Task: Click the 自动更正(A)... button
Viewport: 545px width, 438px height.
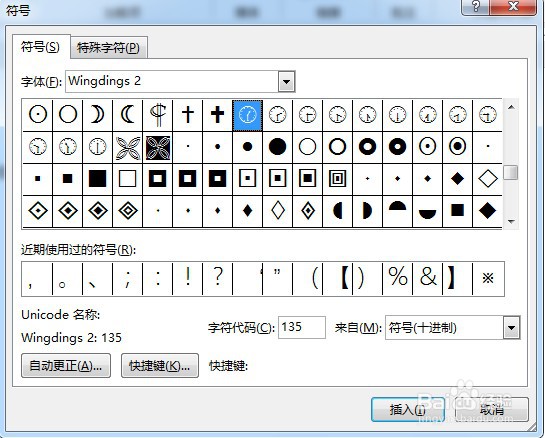Action: tap(66, 366)
